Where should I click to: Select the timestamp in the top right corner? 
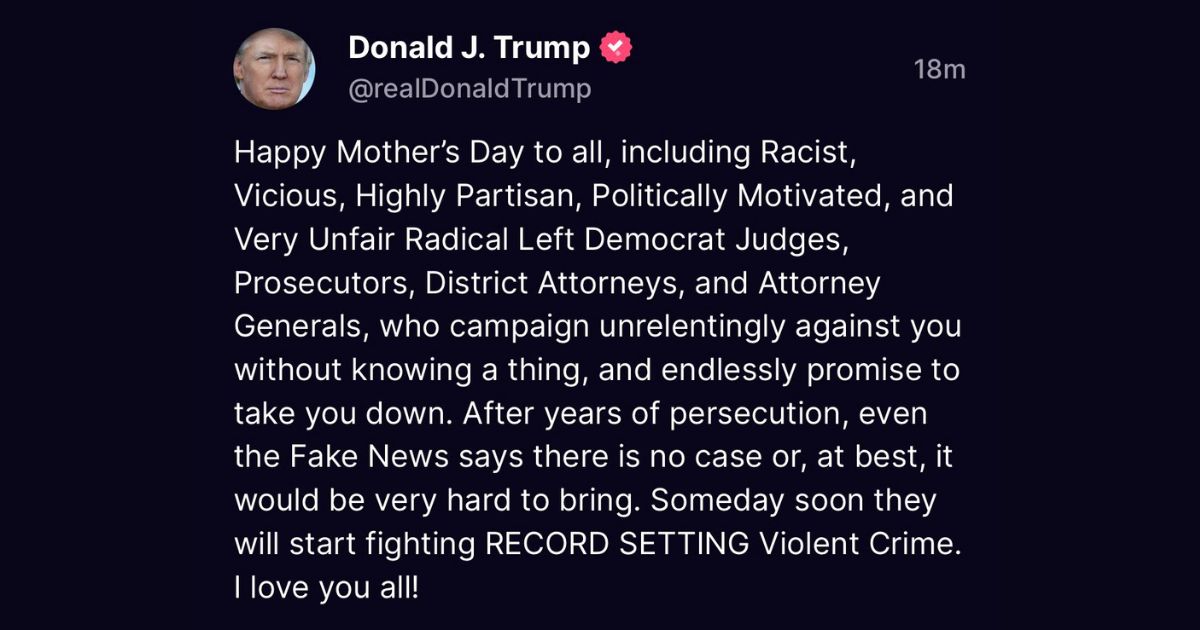940,70
